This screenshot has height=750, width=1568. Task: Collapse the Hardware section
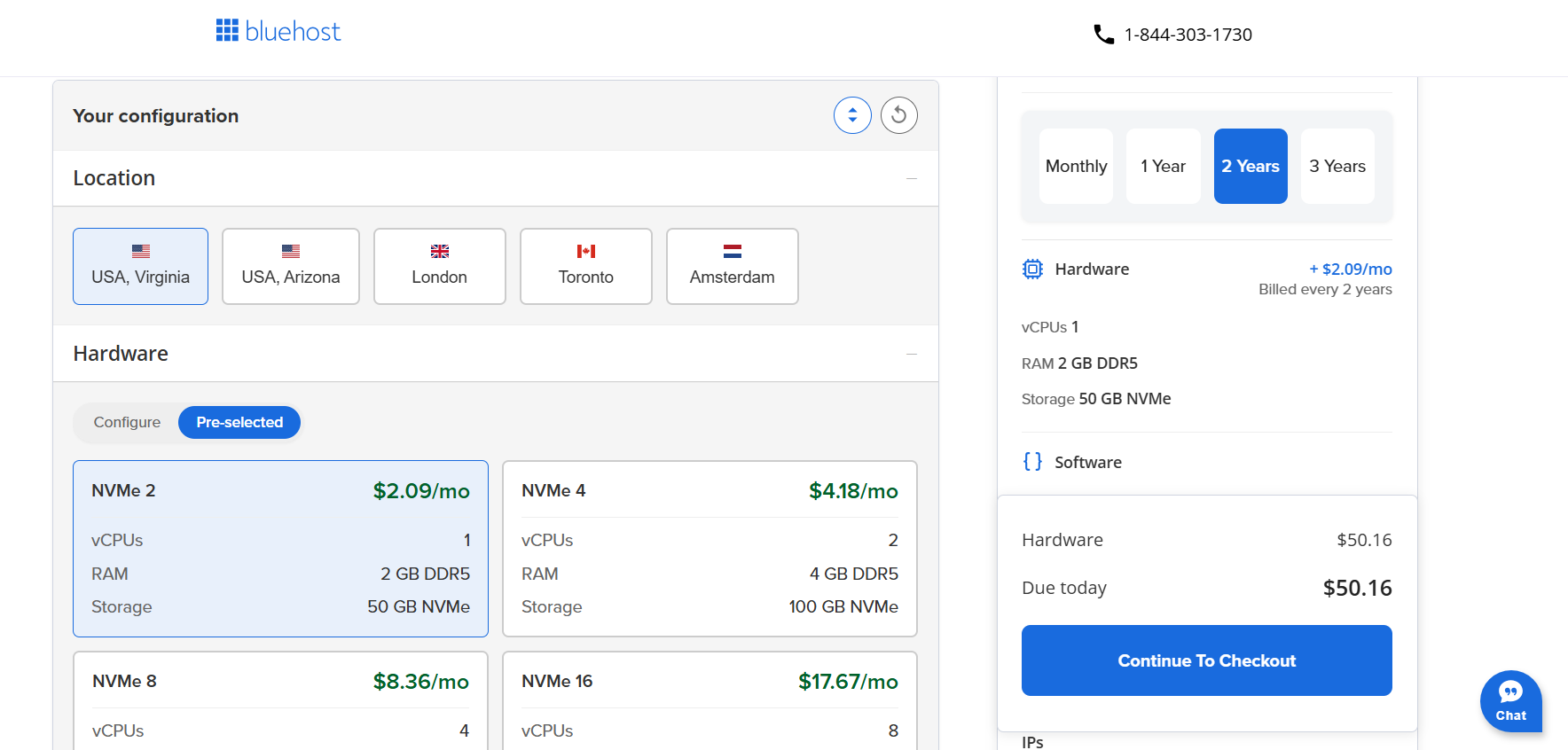point(911,354)
